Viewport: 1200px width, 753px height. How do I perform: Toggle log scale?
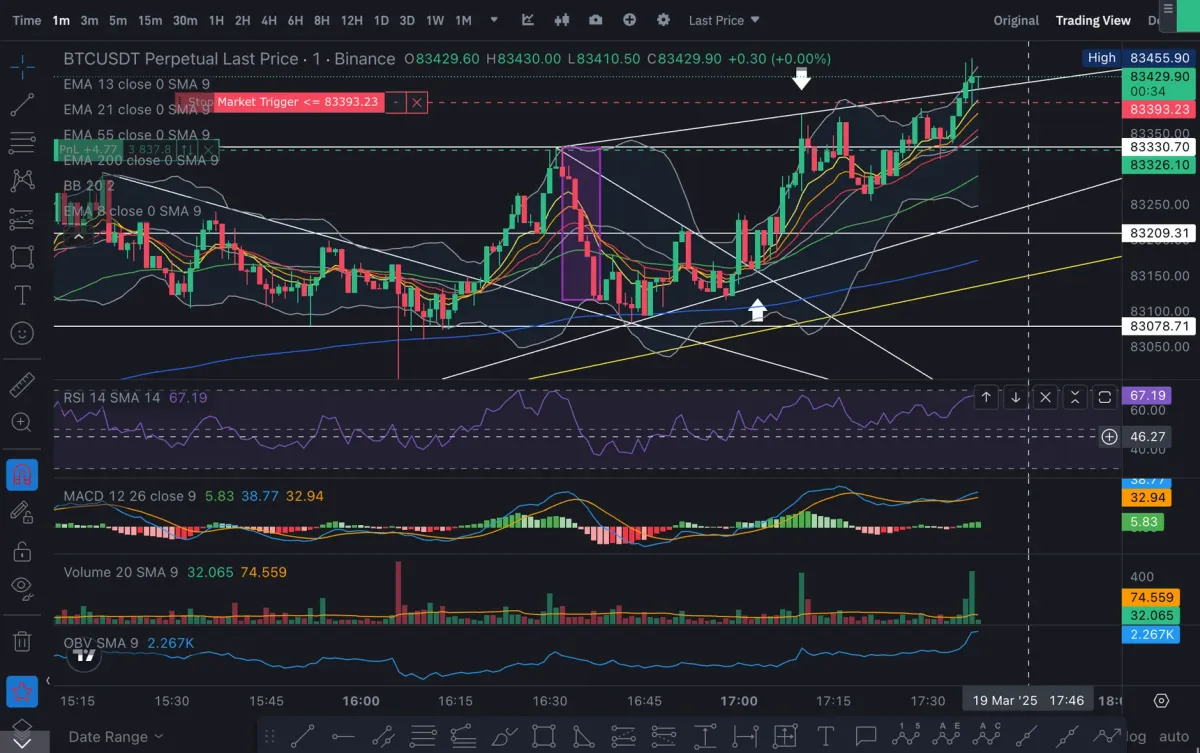pyautogui.click(x=1137, y=737)
